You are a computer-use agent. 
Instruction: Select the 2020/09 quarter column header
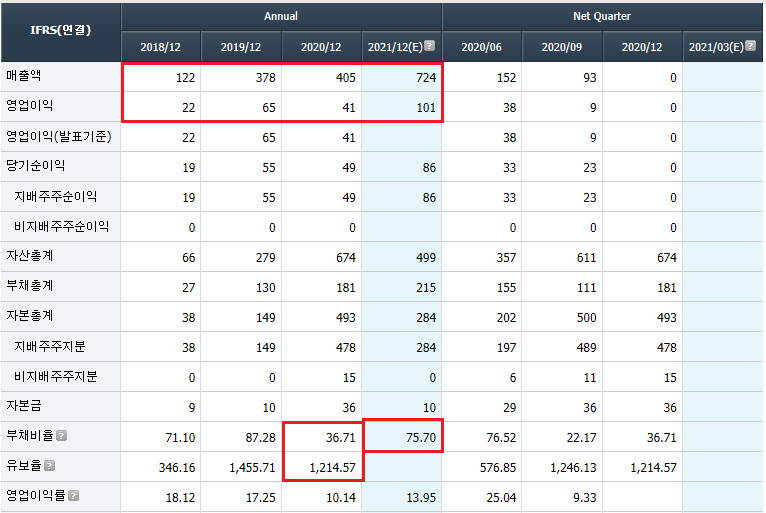[562, 47]
